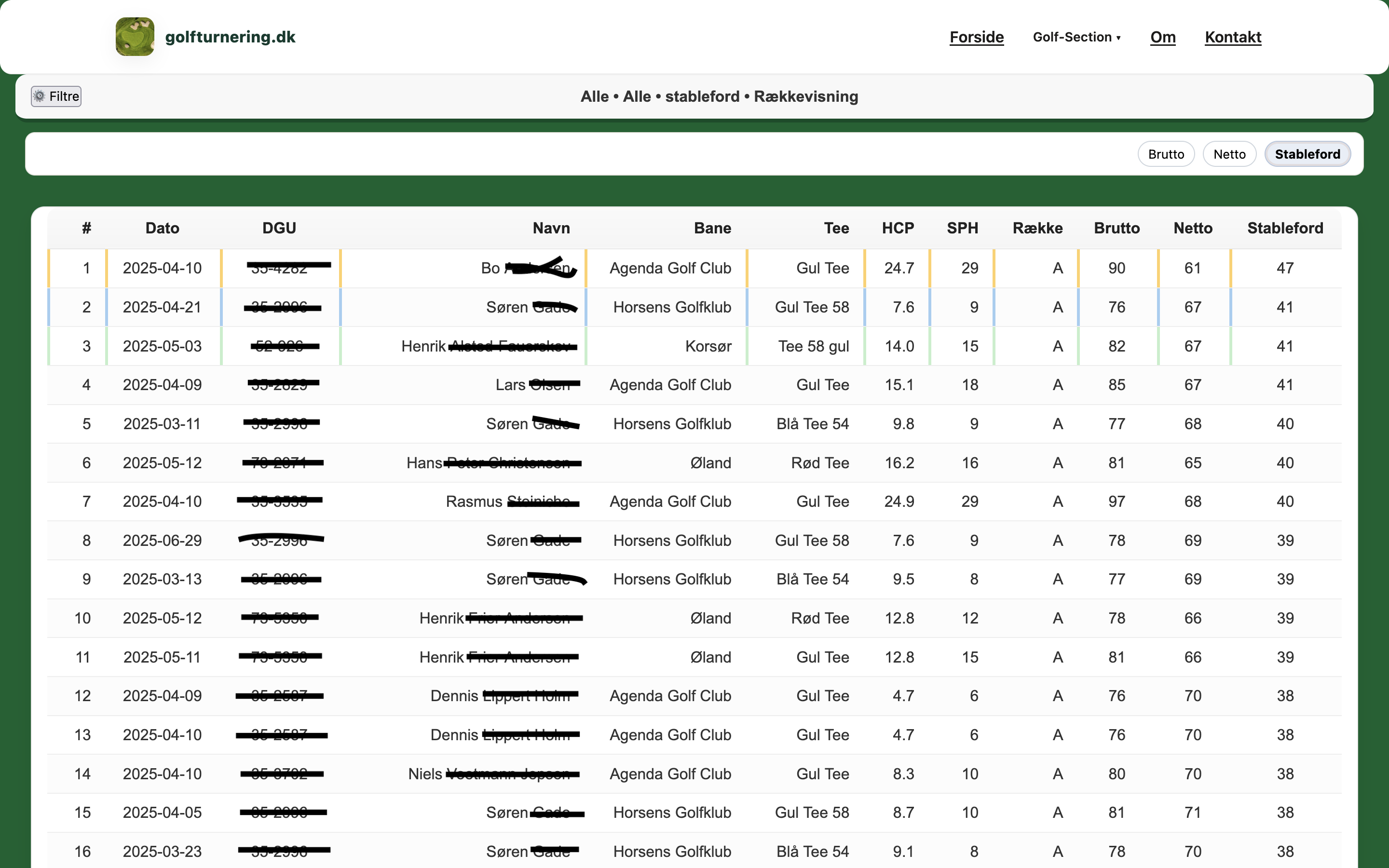Click the Filtre button
The height and width of the screenshot is (868, 1389).
tap(55, 96)
